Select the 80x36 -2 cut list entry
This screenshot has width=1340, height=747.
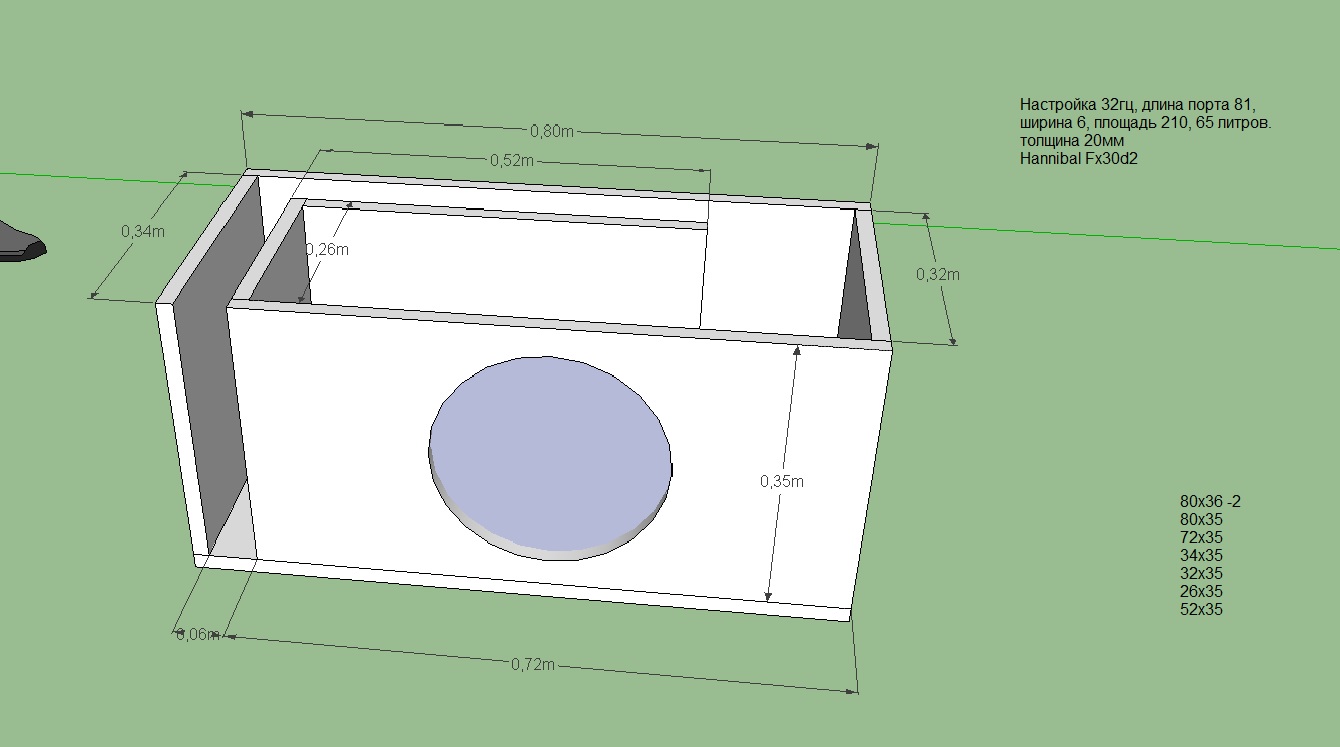tap(1210, 501)
